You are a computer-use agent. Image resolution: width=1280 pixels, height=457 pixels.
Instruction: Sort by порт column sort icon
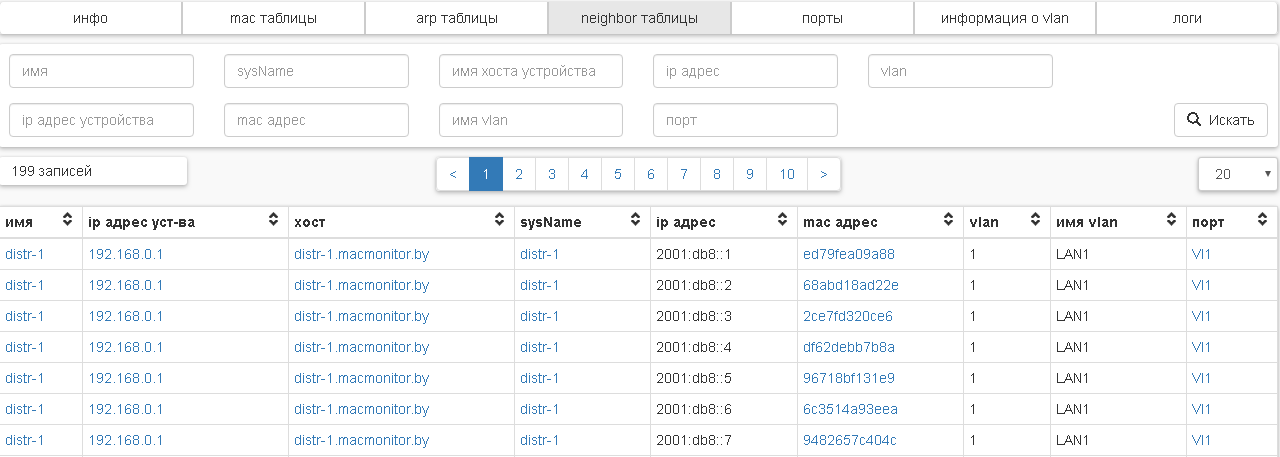pos(1265,221)
